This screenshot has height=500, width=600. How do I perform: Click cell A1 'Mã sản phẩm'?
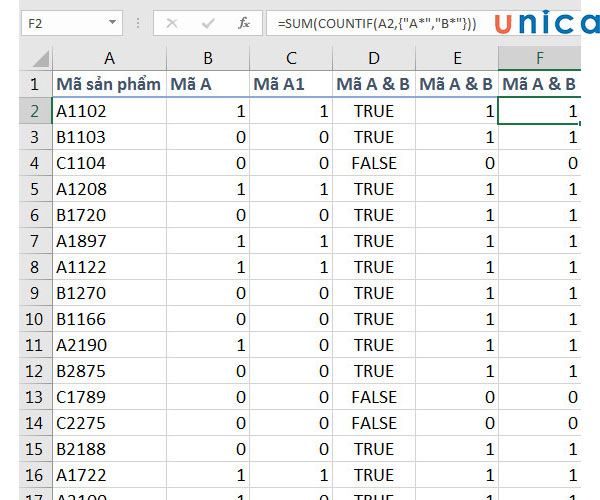coord(109,85)
